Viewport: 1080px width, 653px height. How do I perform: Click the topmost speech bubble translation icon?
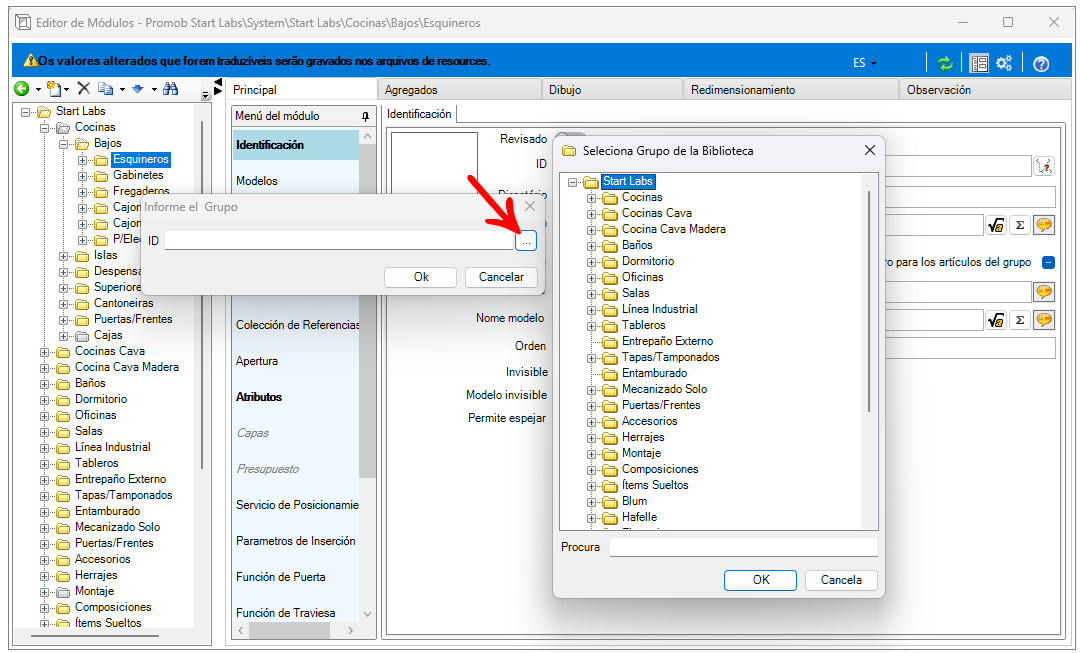pyautogui.click(x=1044, y=225)
